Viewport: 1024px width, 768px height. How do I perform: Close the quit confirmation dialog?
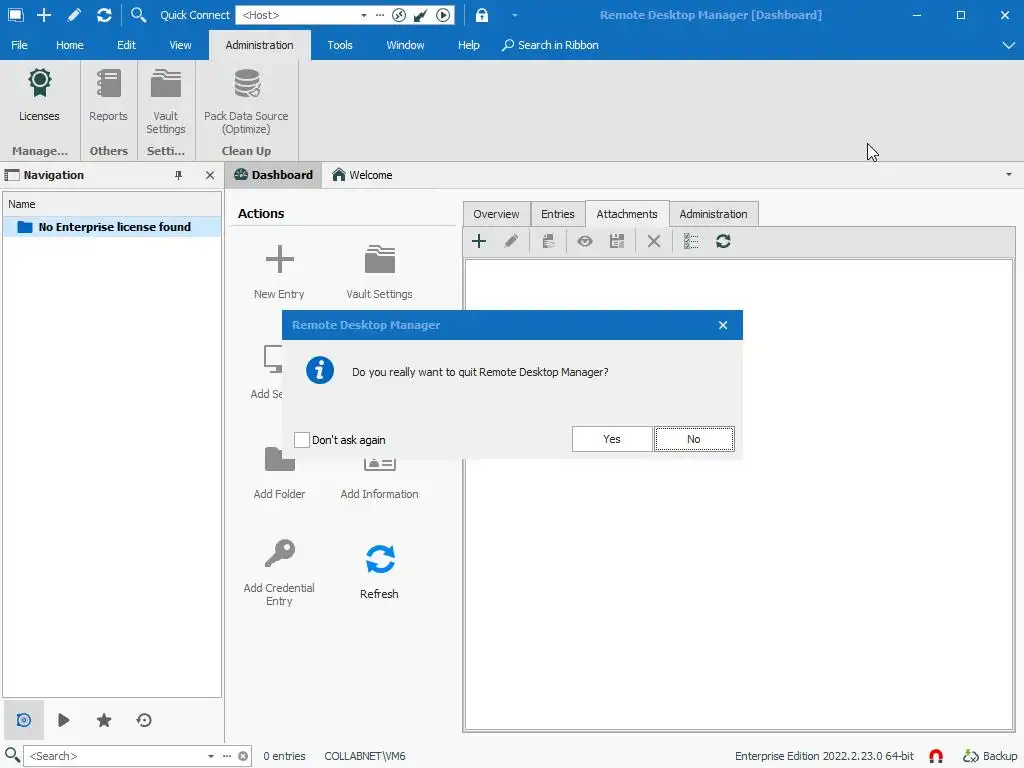[x=723, y=325]
